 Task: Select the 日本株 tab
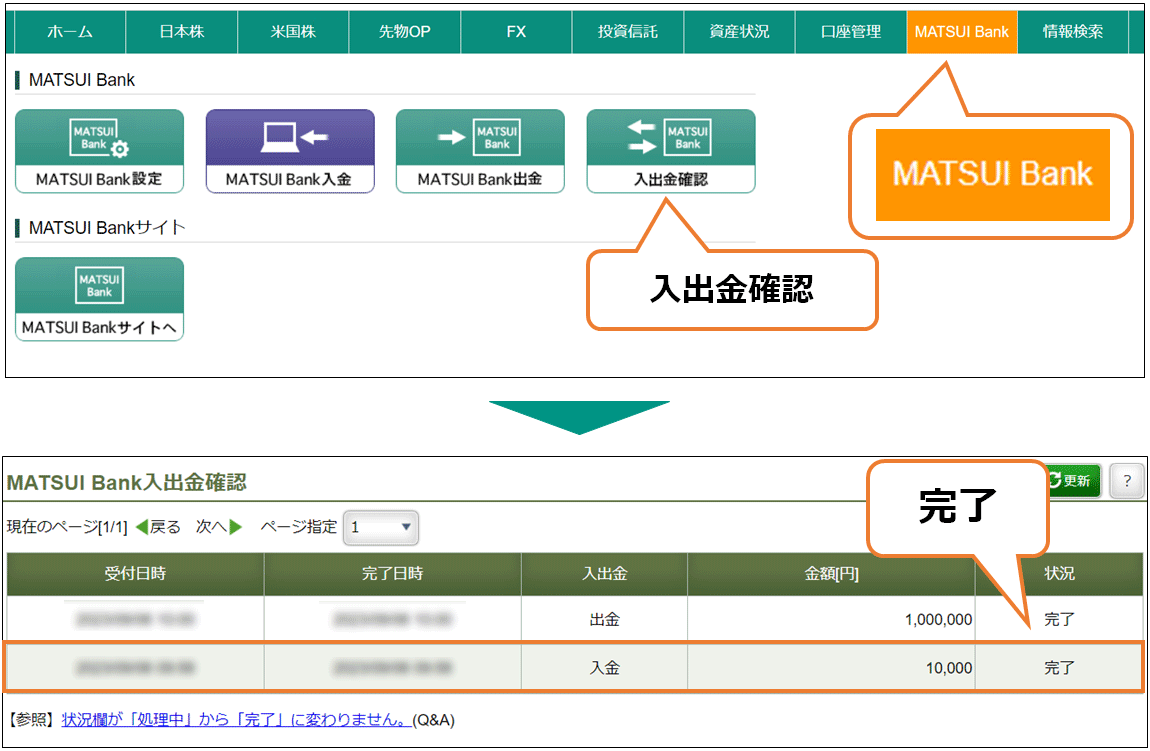point(182,32)
